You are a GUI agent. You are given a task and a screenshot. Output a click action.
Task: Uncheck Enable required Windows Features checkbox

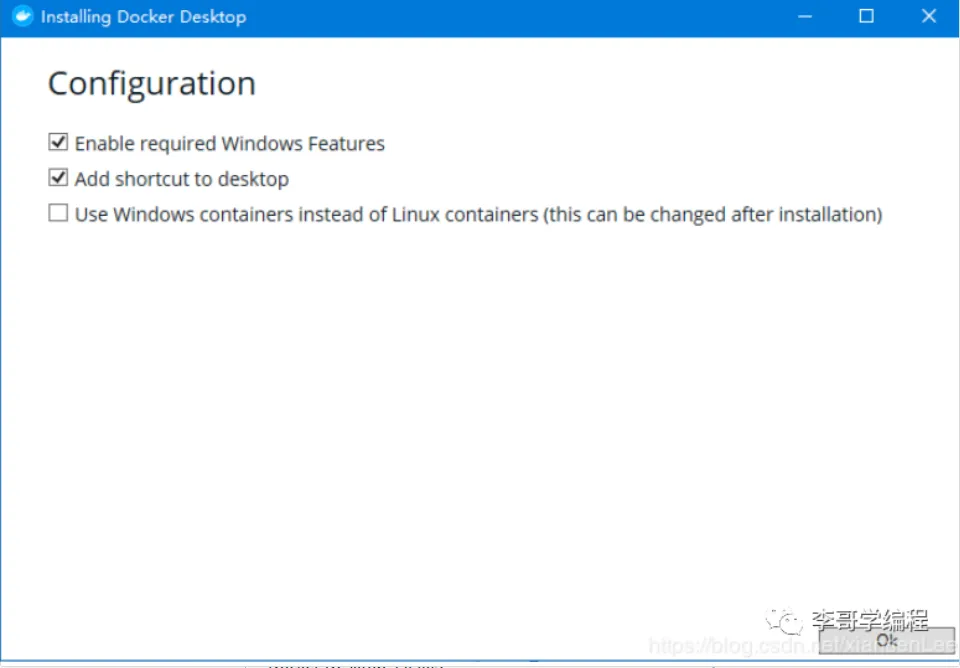pyautogui.click(x=58, y=143)
